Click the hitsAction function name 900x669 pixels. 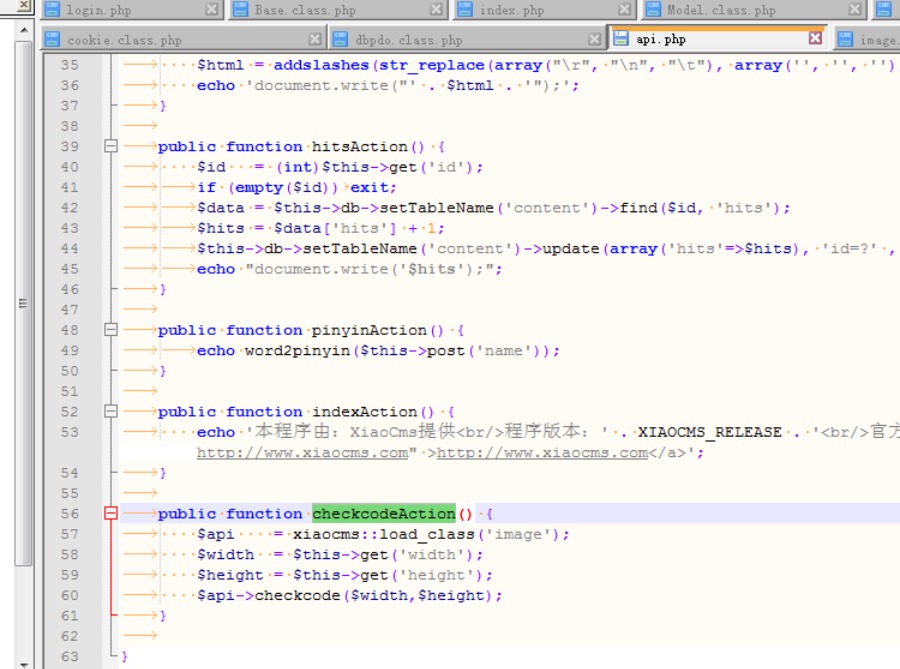360,146
